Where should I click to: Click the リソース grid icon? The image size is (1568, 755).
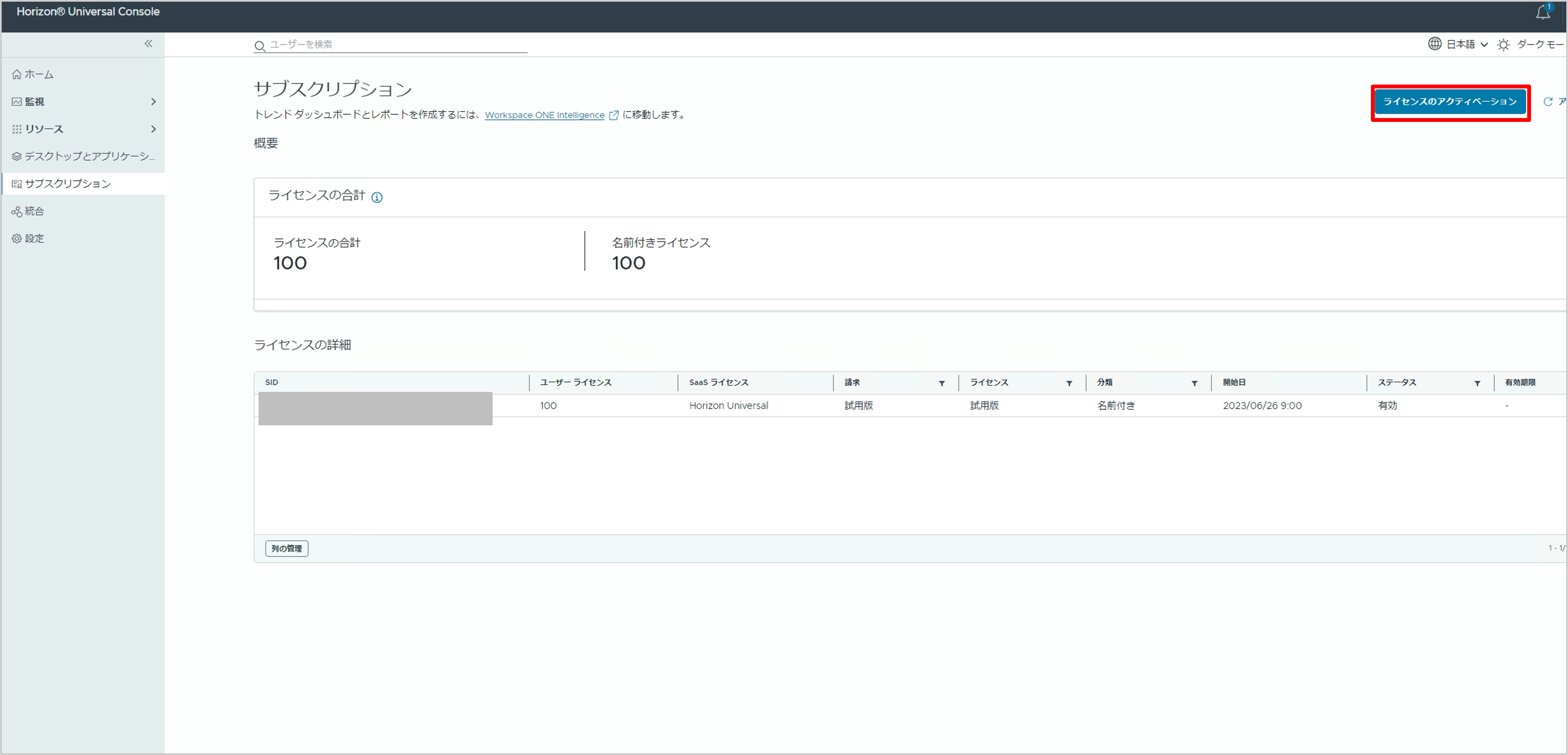tap(16, 129)
